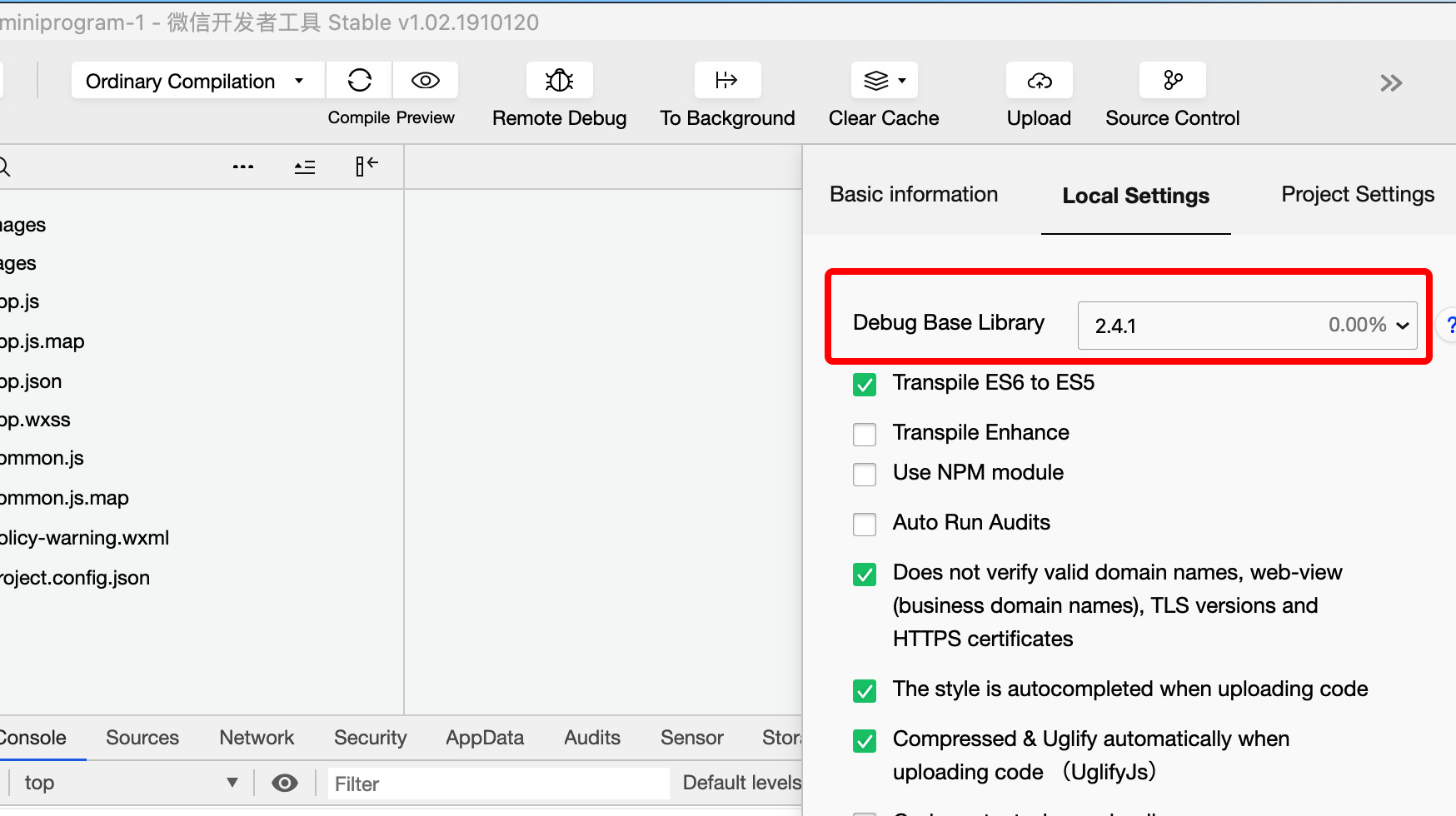
Task: Open Remote Debug bug icon
Action: (x=559, y=81)
